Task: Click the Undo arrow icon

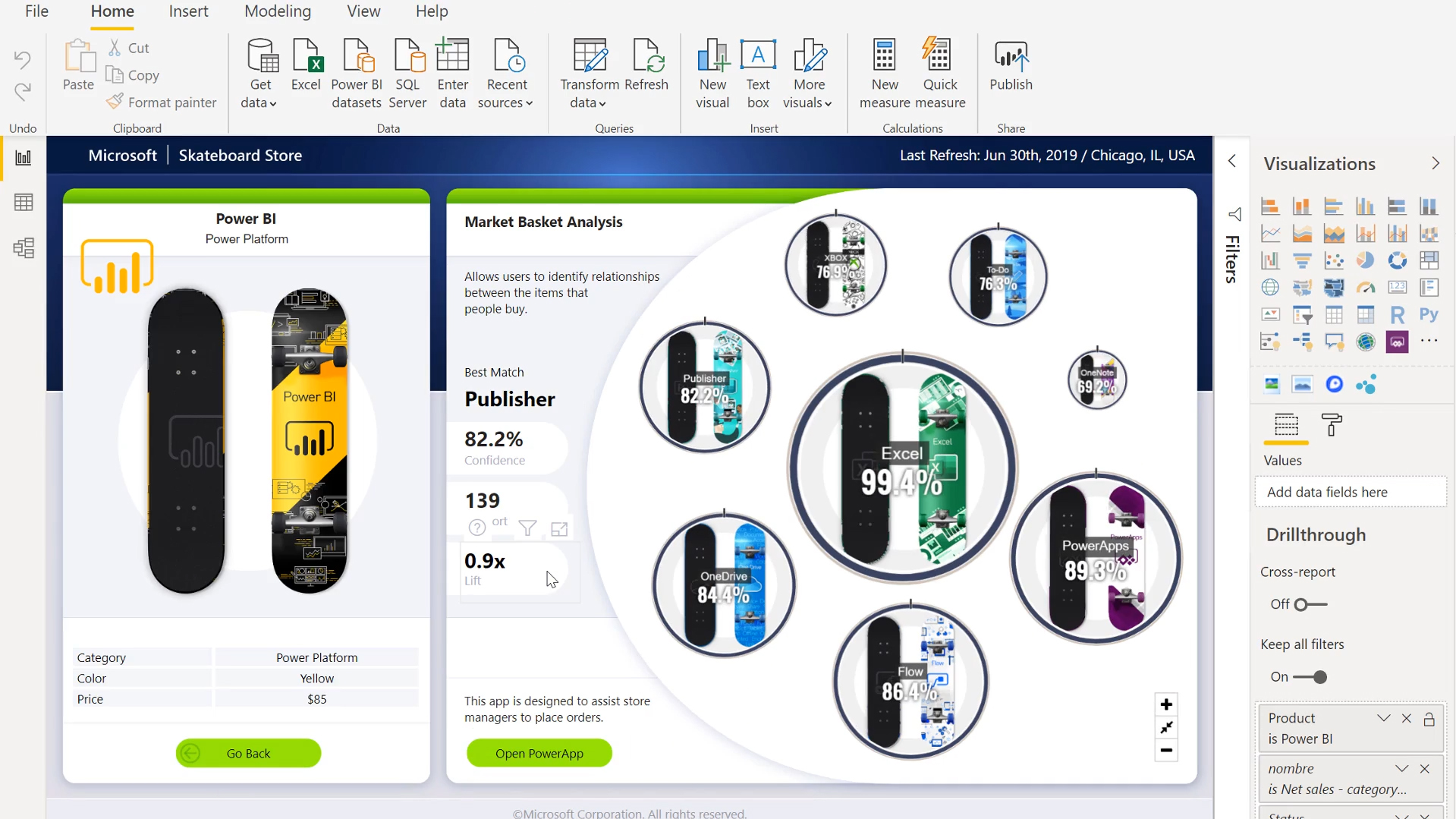Action: 23,59
